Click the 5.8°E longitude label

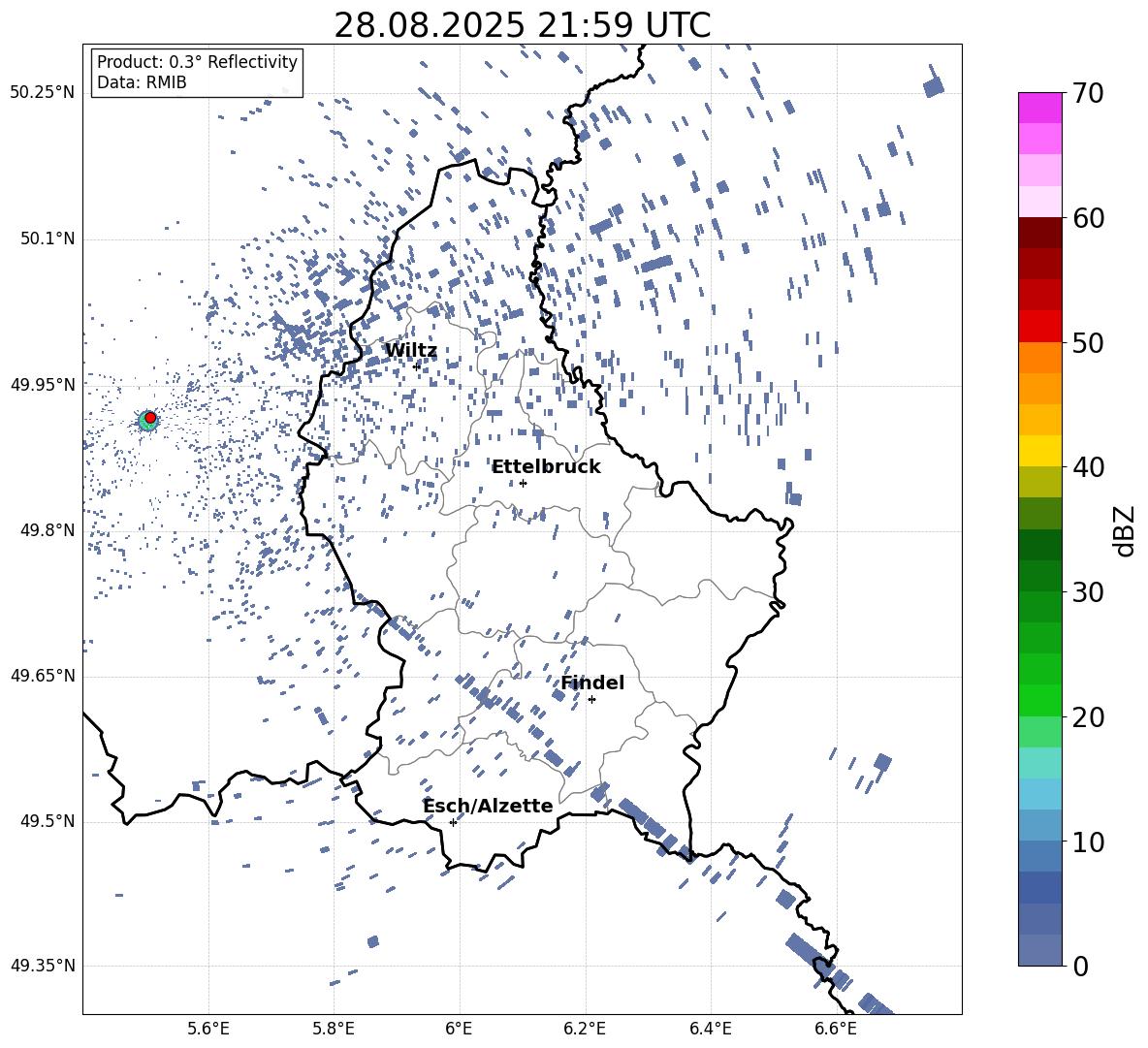334,1029
